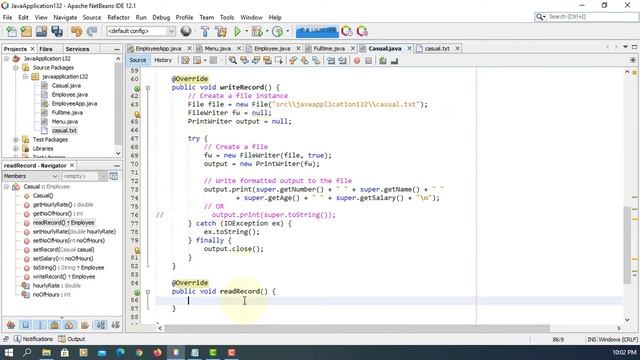The width and height of the screenshot is (640, 360).
Task: Click the Clean and Build Project icon
Action: point(221,31)
